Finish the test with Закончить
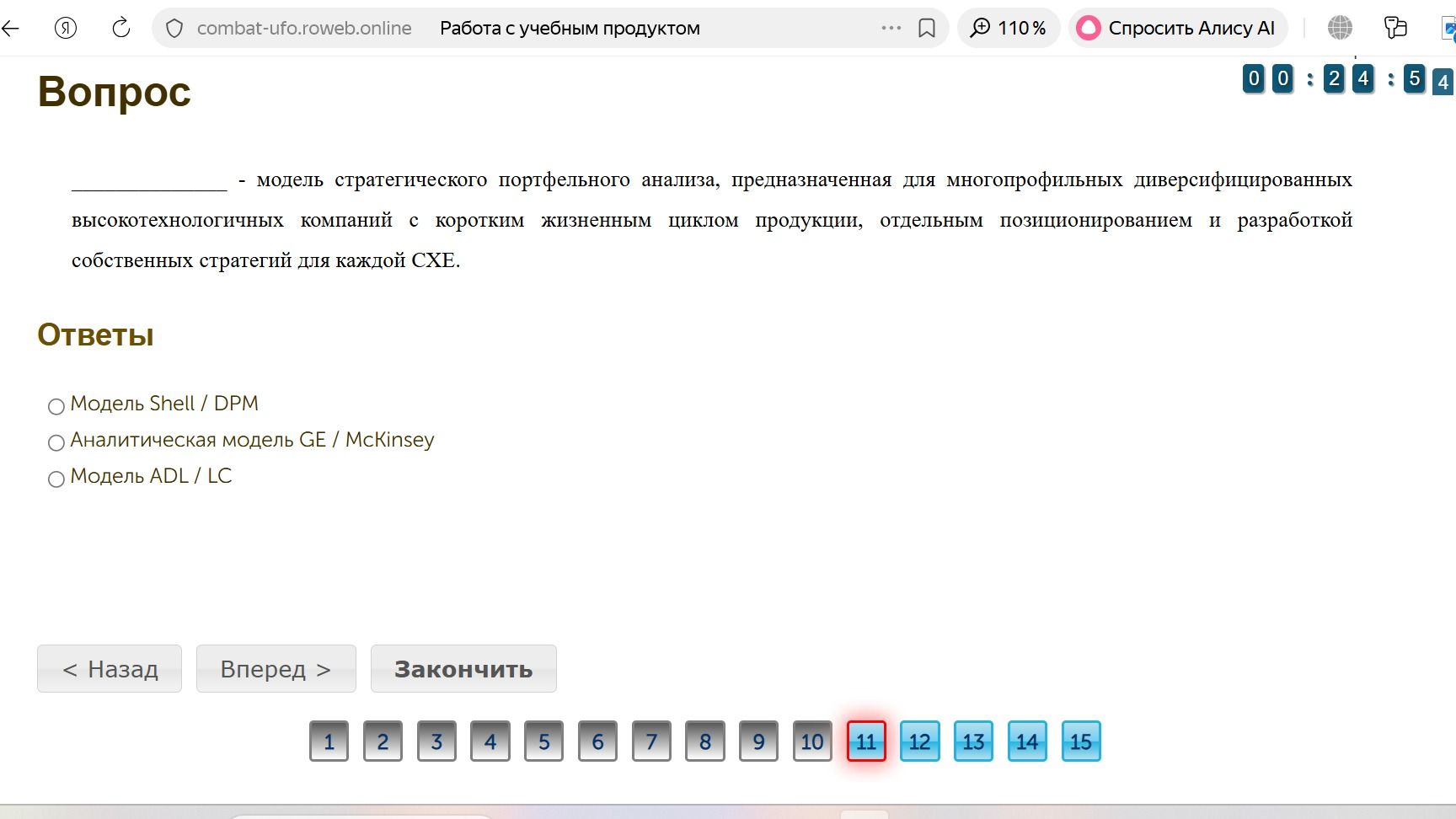This screenshot has width=1456, height=819. point(463,669)
